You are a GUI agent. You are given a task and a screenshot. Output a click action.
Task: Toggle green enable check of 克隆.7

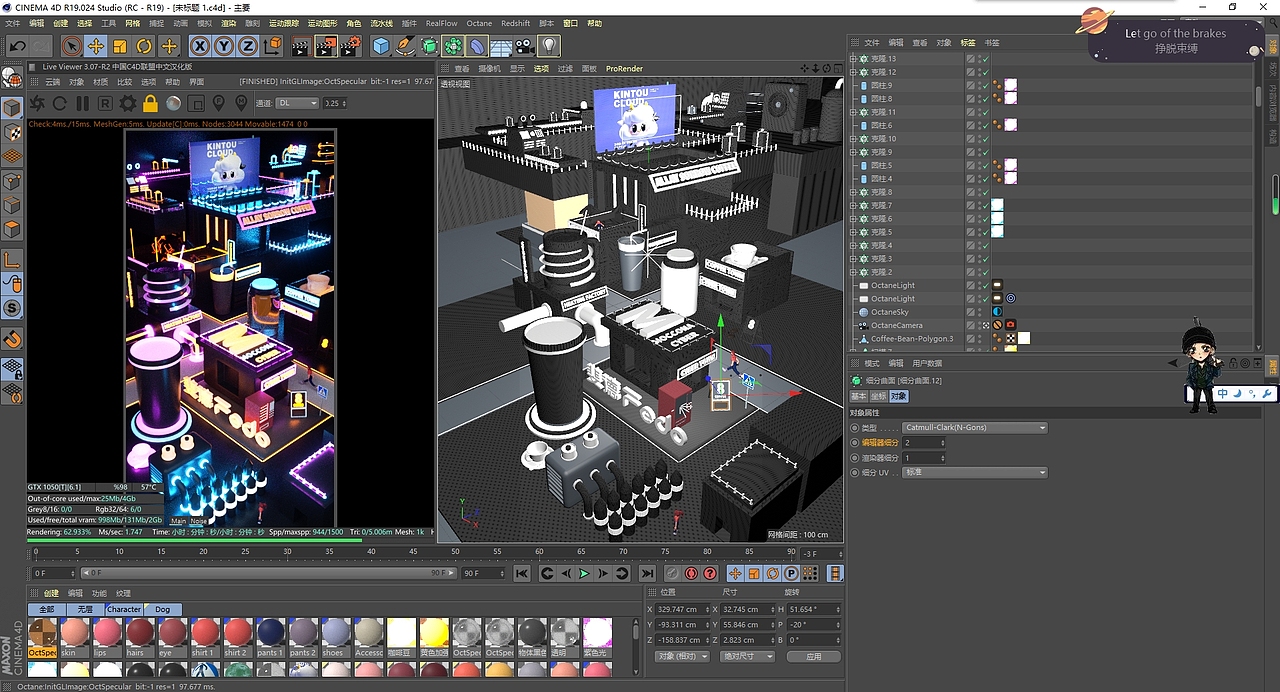pyautogui.click(x=984, y=205)
